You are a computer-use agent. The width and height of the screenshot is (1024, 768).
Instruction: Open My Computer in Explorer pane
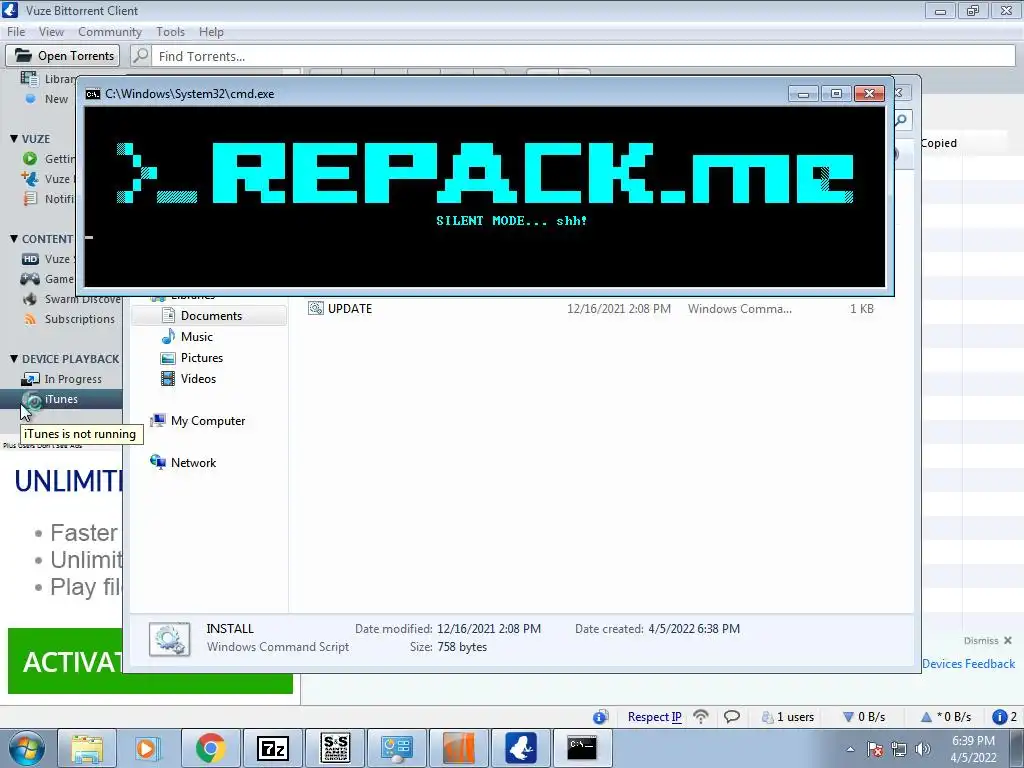click(208, 421)
